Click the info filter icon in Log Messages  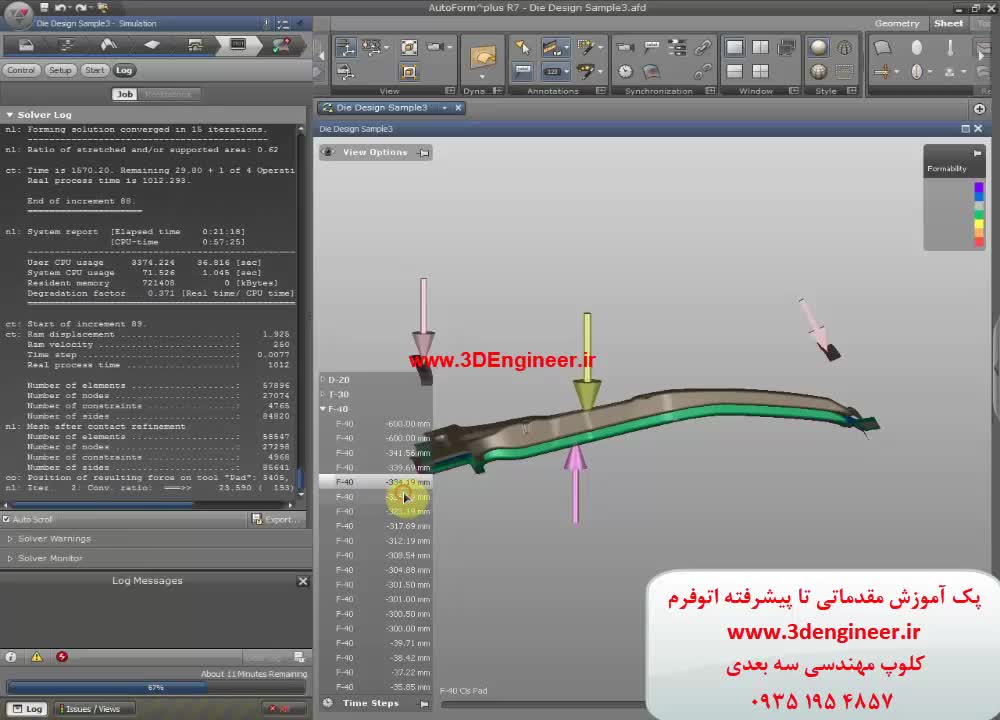pyautogui.click(x=11, y=657)
